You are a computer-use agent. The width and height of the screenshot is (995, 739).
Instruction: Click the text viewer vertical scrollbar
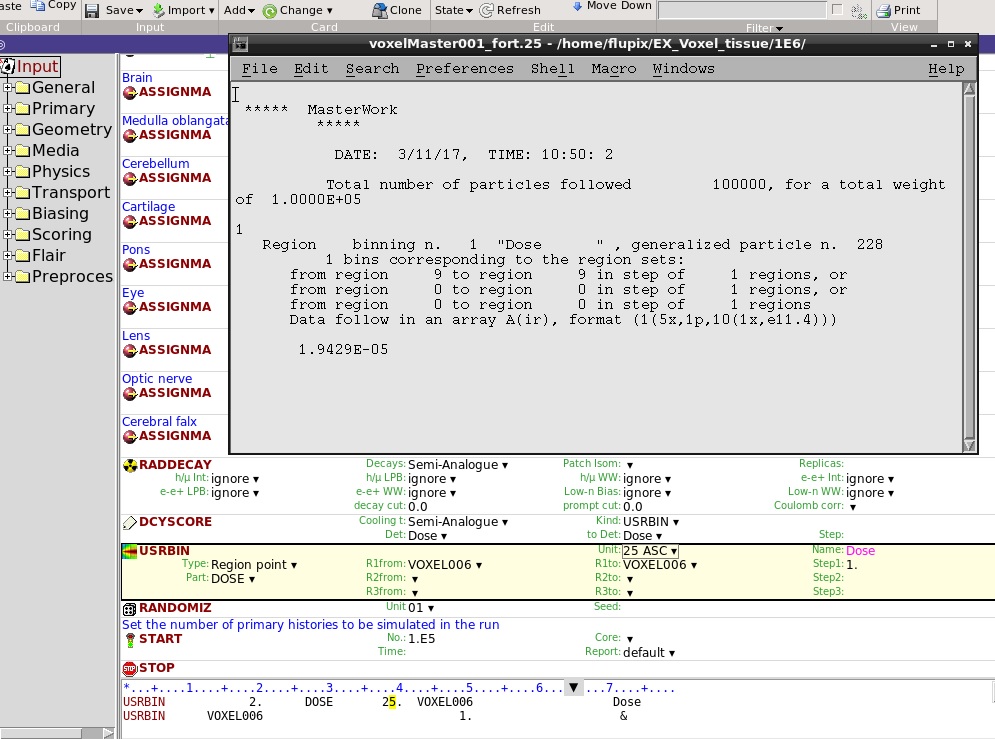(969, 267)
